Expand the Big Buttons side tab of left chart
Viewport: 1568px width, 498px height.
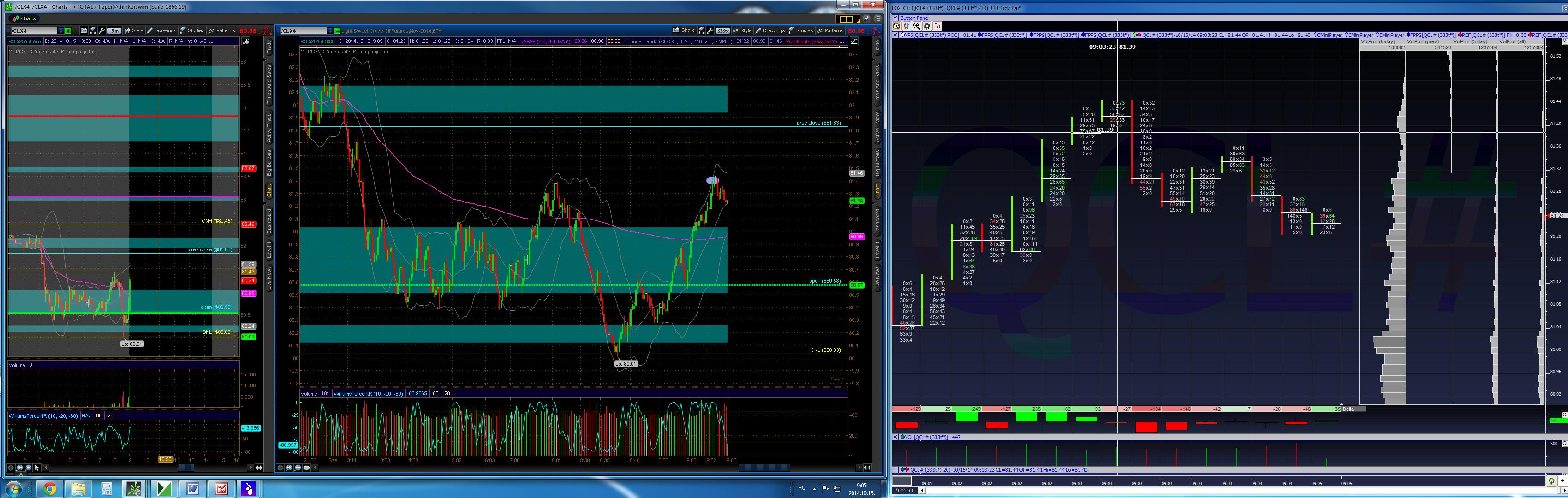(x=268, y=163)
